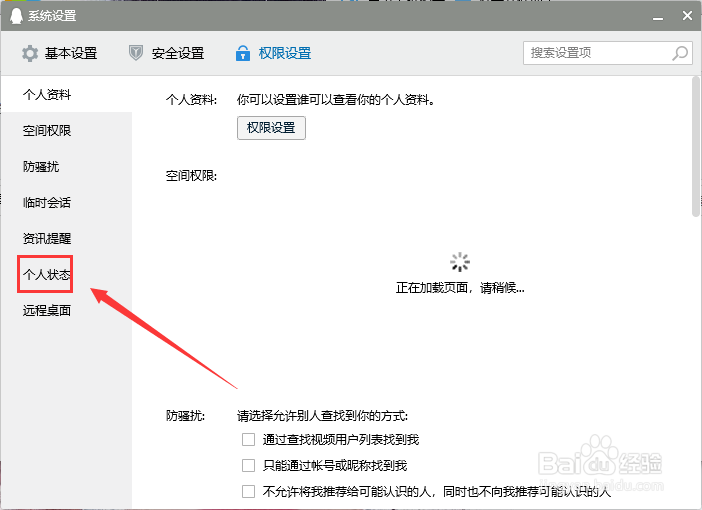Focus the 搜索设置项 search field
This screenshot has height=510, width=702.
coord(608,53)
